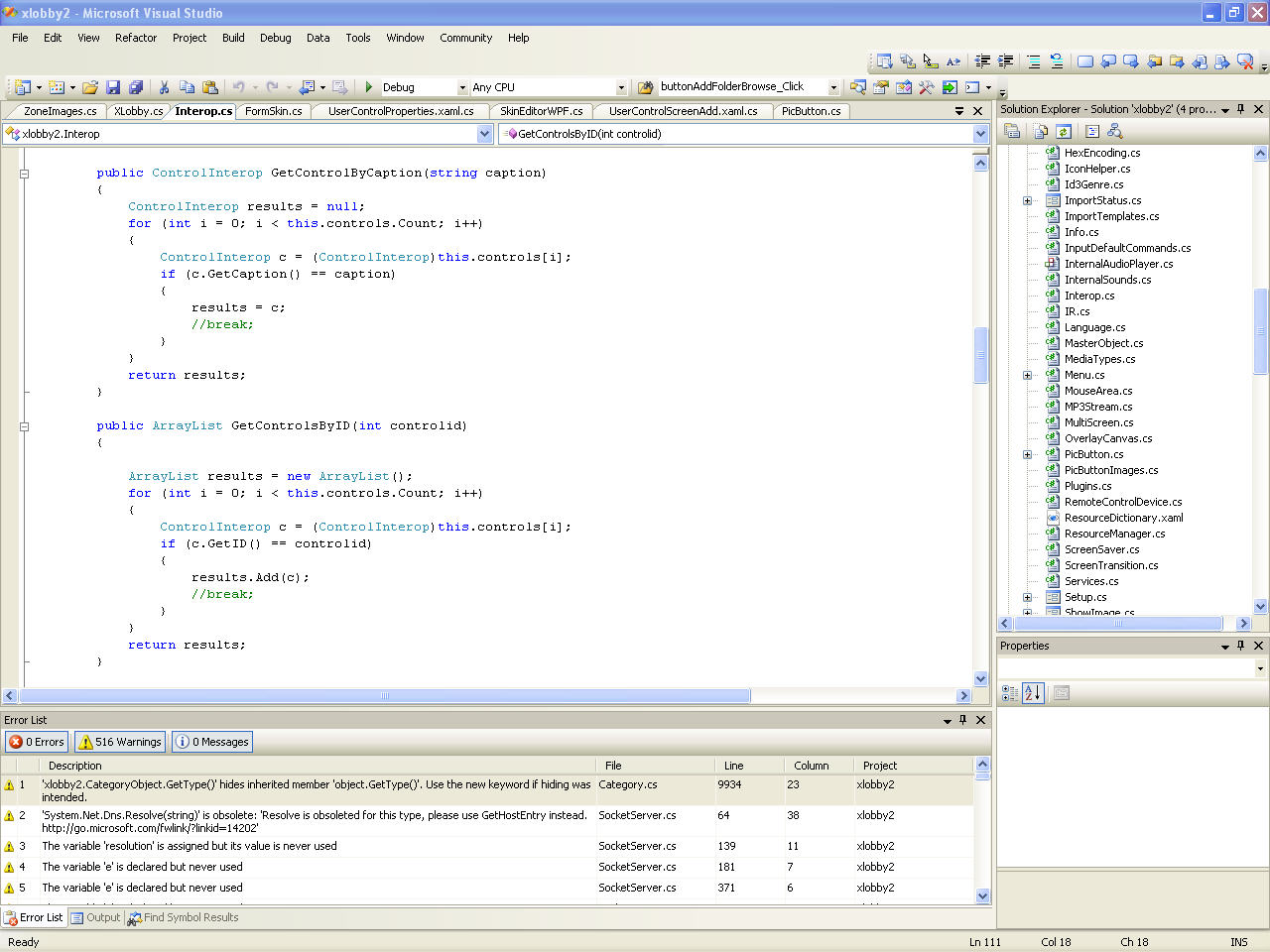1270x952 pixels.
Task: Expand the ImportStatus.cs tree node
Action: 1028,200
